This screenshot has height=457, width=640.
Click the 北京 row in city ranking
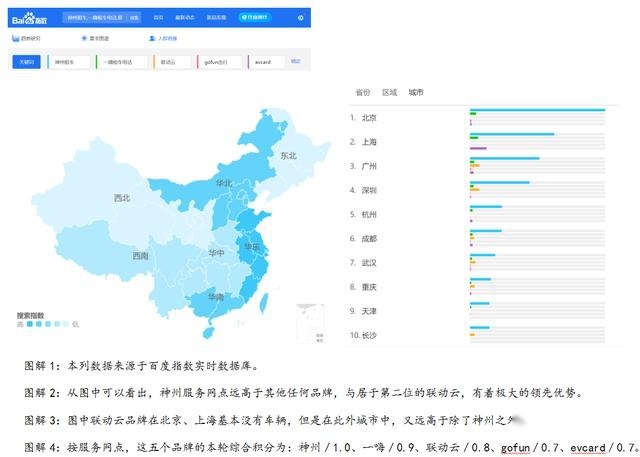pos(478,118)
